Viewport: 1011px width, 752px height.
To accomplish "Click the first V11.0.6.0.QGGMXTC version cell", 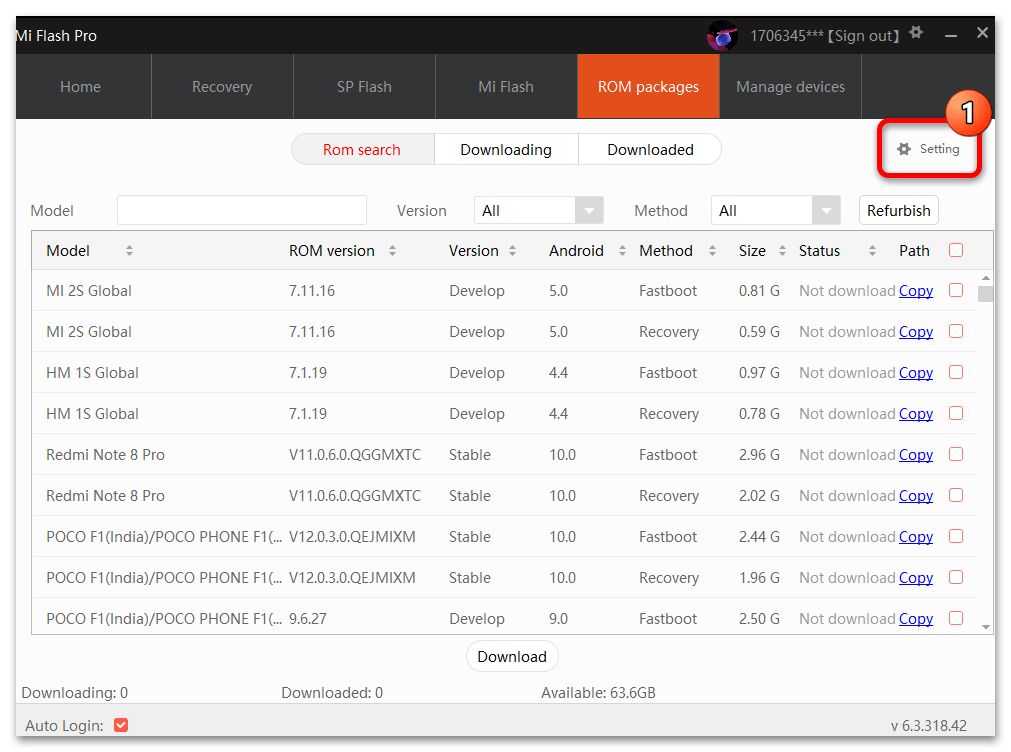I will (x=355, y=455).
